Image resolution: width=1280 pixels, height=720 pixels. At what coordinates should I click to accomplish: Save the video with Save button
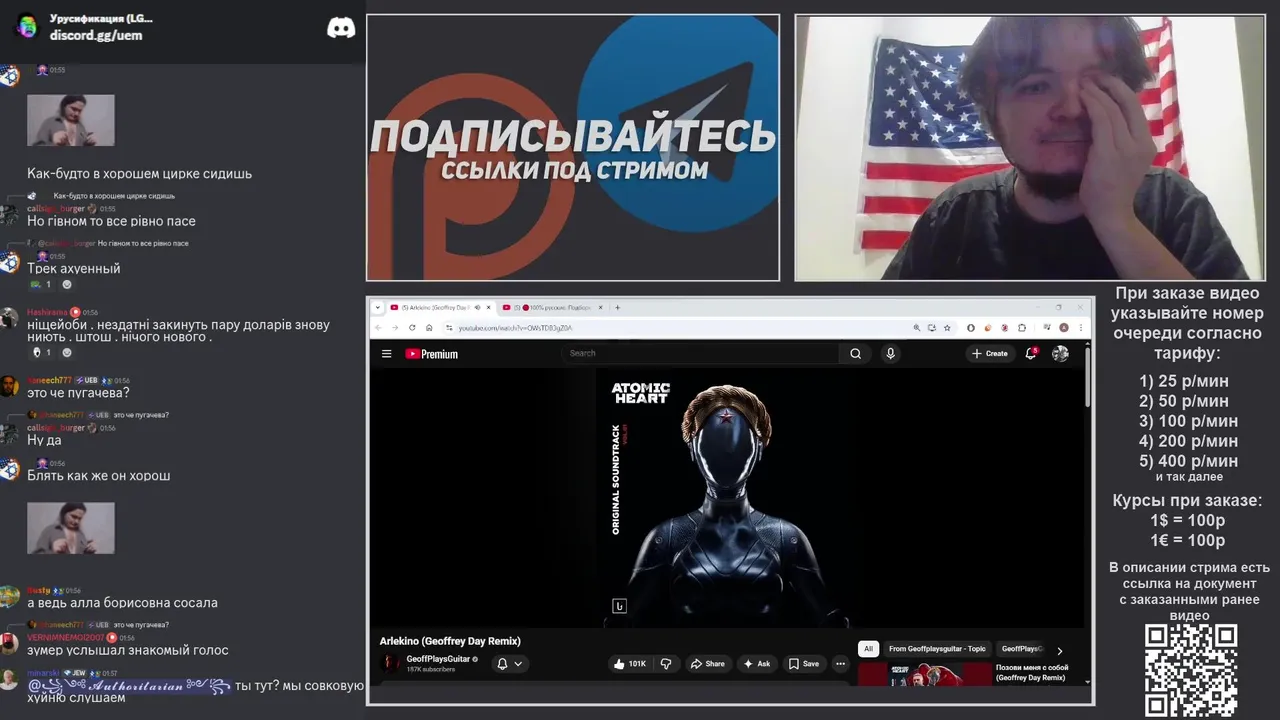click(x=803, y=663)
